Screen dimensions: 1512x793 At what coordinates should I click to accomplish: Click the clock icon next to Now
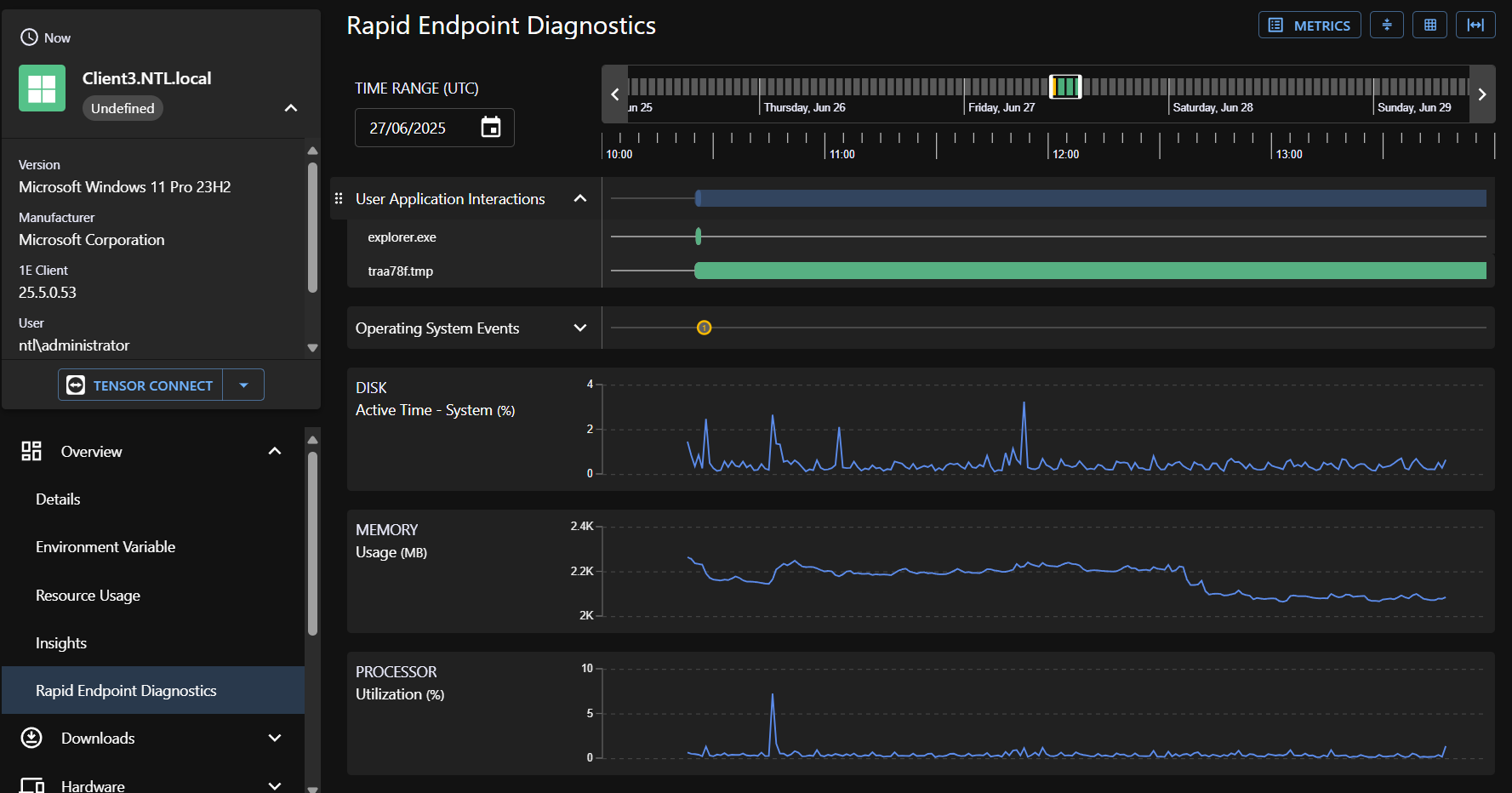pos(29,37)
